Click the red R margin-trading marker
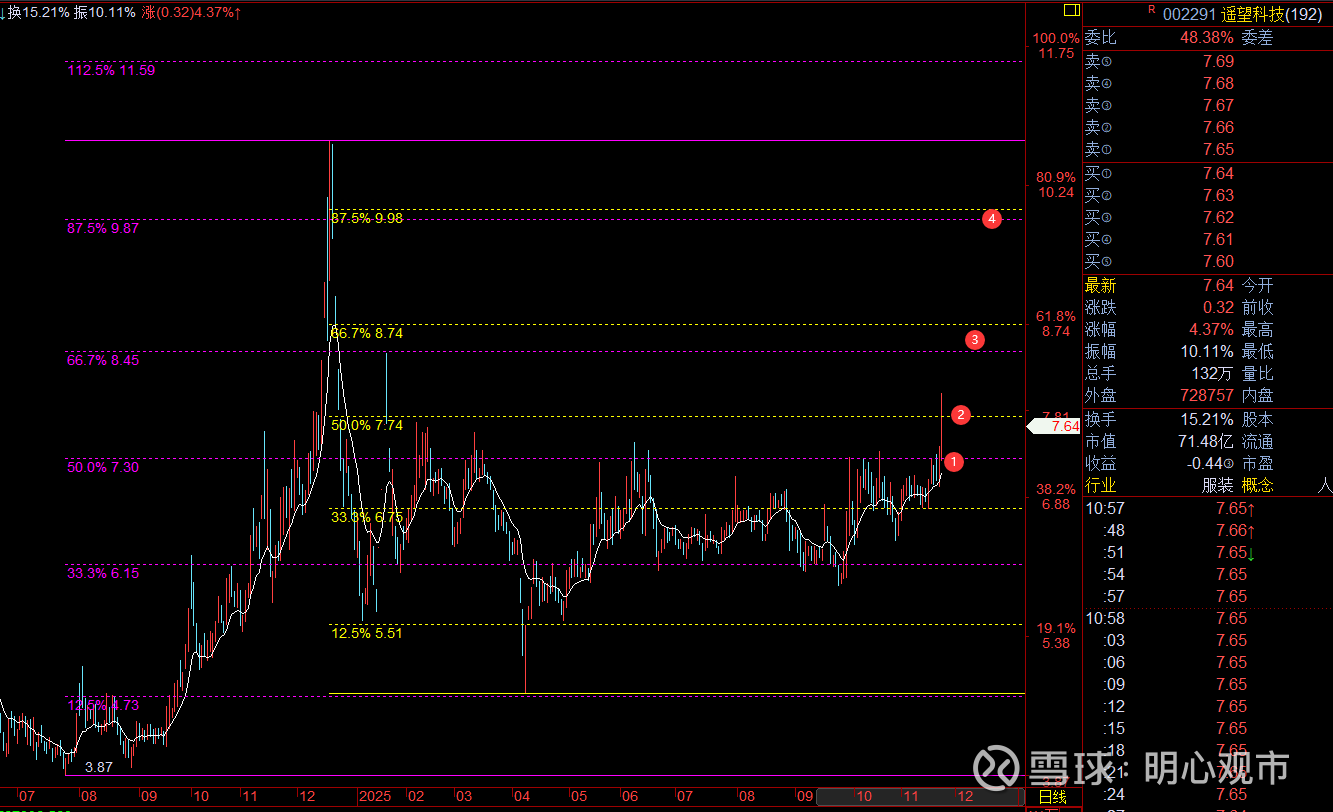The image size is (1333, 812). tap(1151, 10)
